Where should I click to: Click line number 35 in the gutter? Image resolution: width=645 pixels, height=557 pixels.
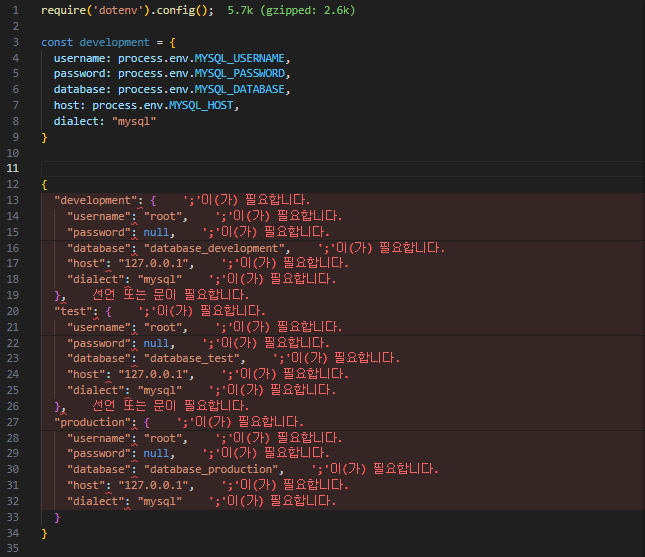click(13, 548)
